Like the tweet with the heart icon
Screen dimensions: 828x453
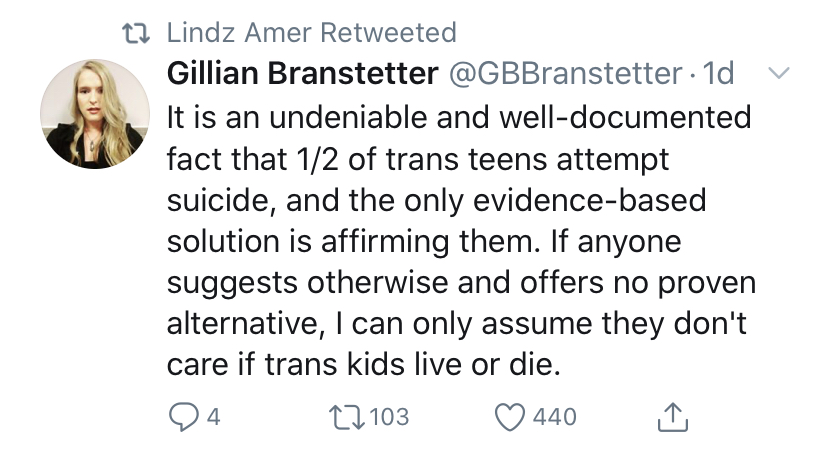coord(510,417)
